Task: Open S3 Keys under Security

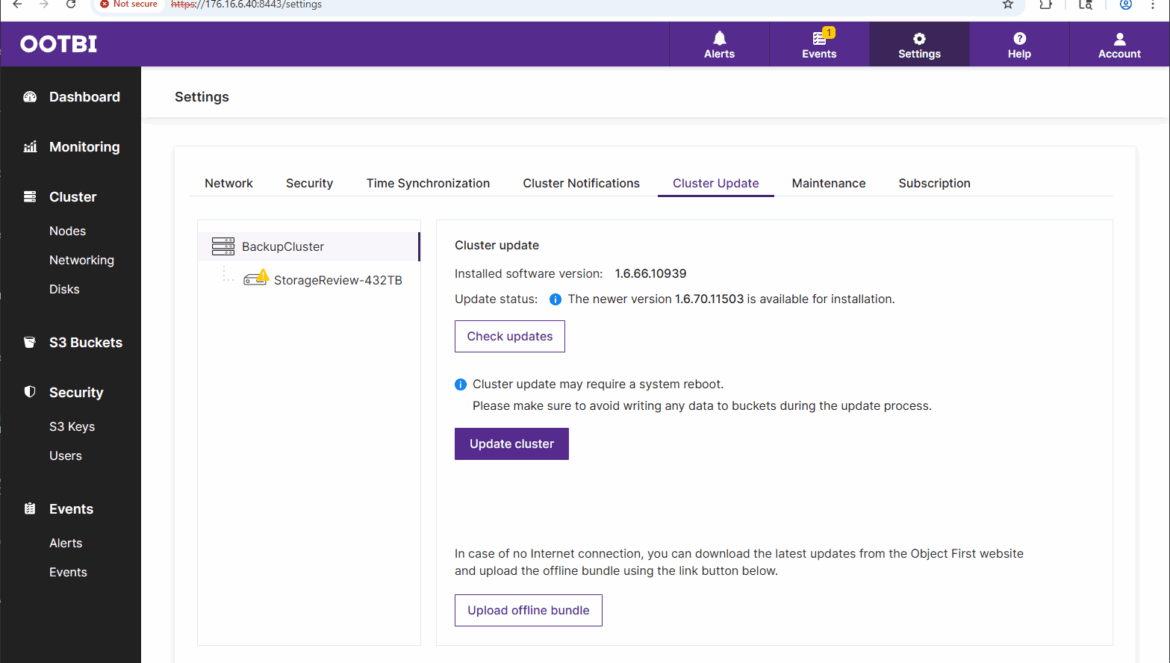Action: point(72,427)
